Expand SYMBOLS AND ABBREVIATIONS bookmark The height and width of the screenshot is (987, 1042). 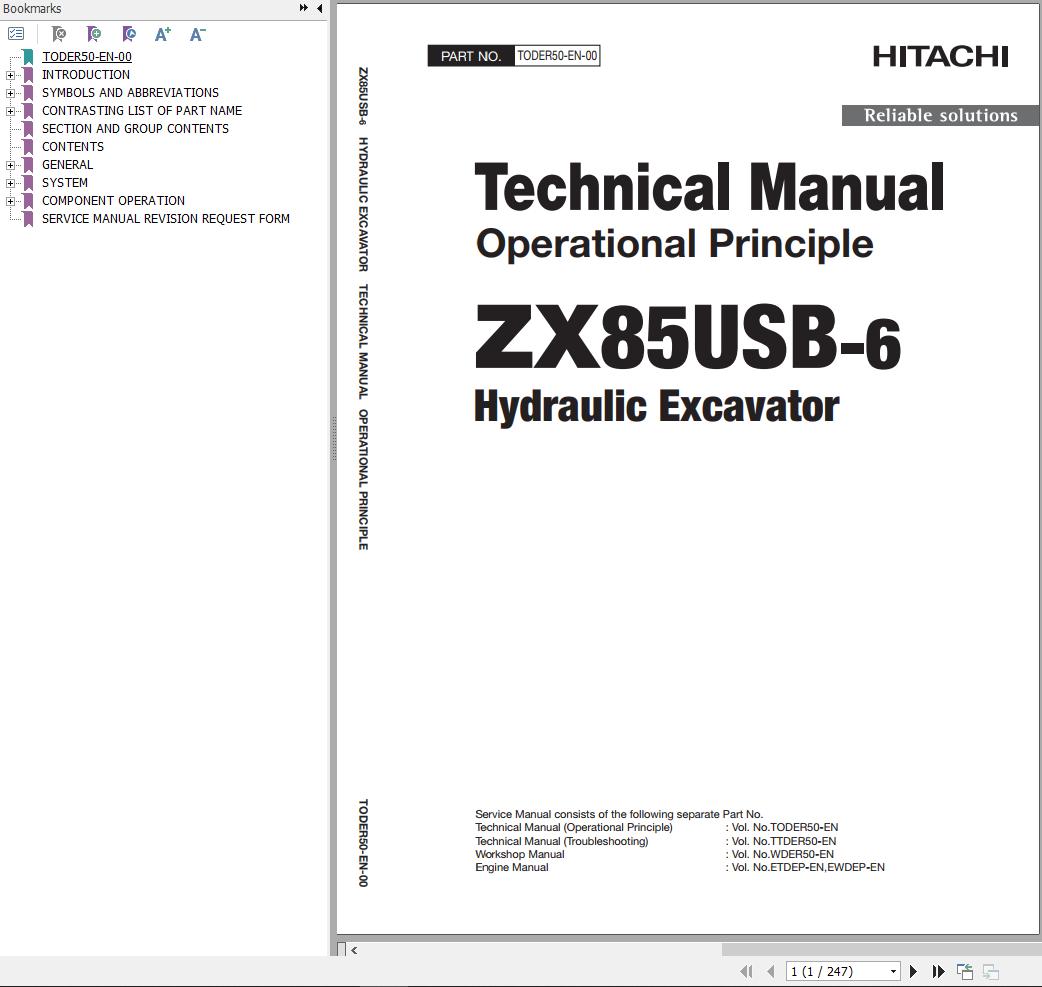(x=10, y=94)
